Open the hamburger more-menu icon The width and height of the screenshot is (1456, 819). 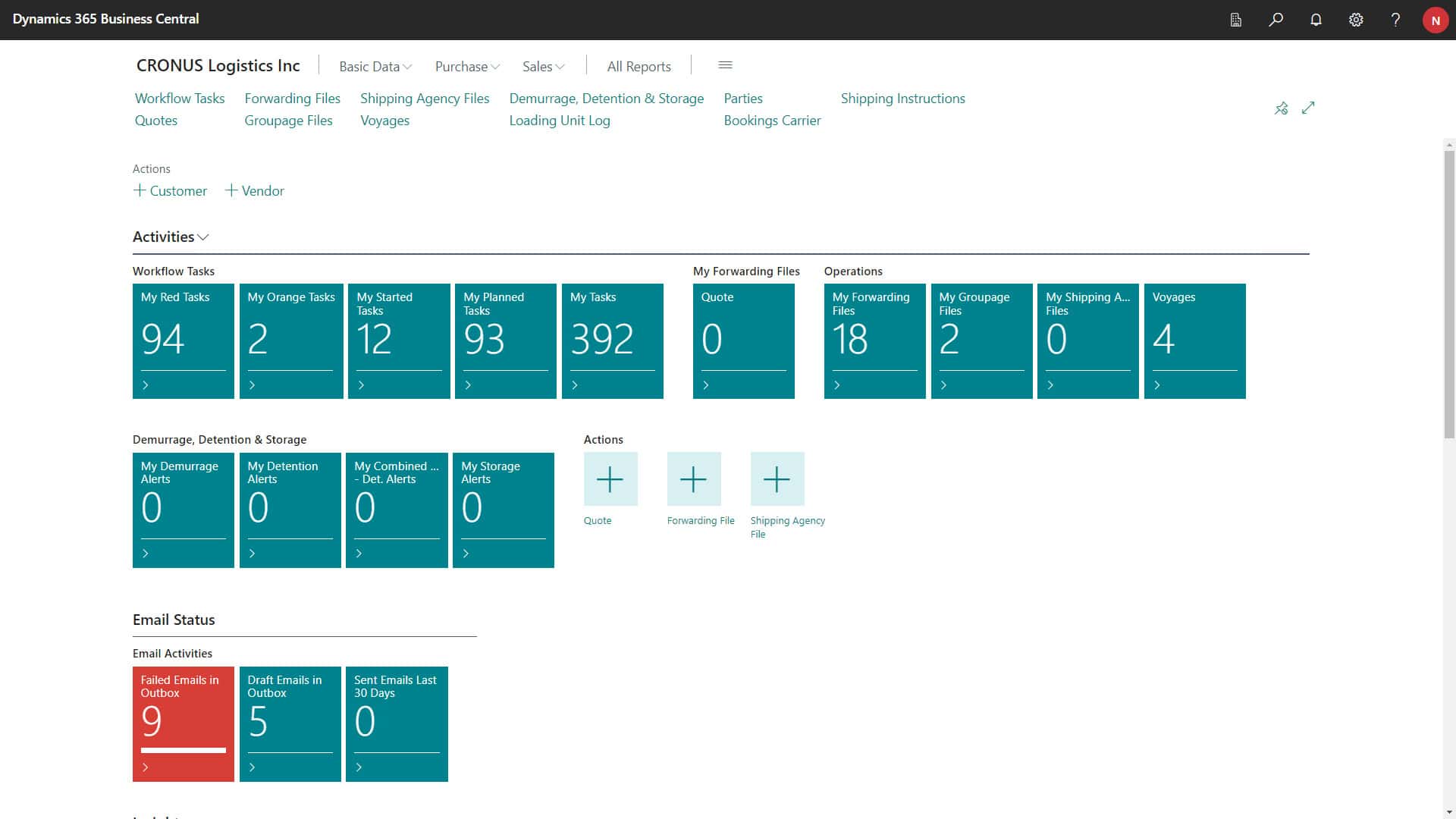(725, 65)
